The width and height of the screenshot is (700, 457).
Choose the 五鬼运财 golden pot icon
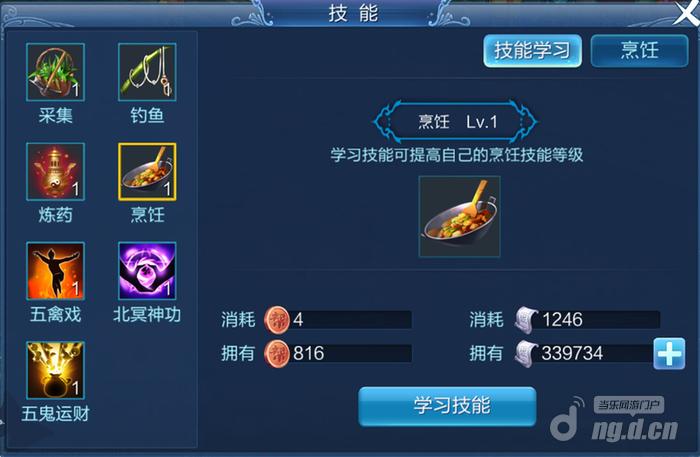(55, 370)
